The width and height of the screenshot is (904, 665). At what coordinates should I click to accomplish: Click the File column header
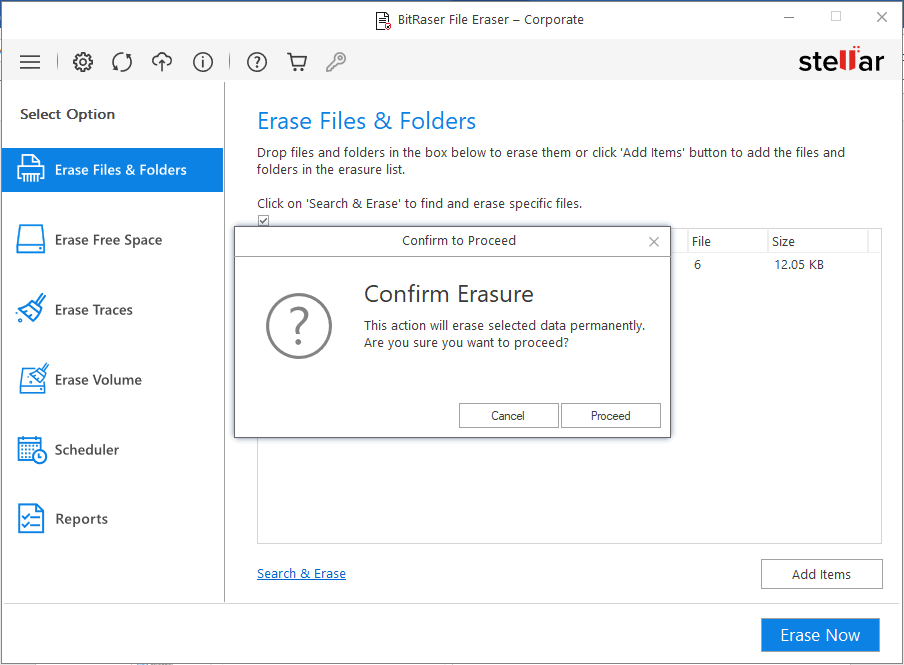coord(727,242)
